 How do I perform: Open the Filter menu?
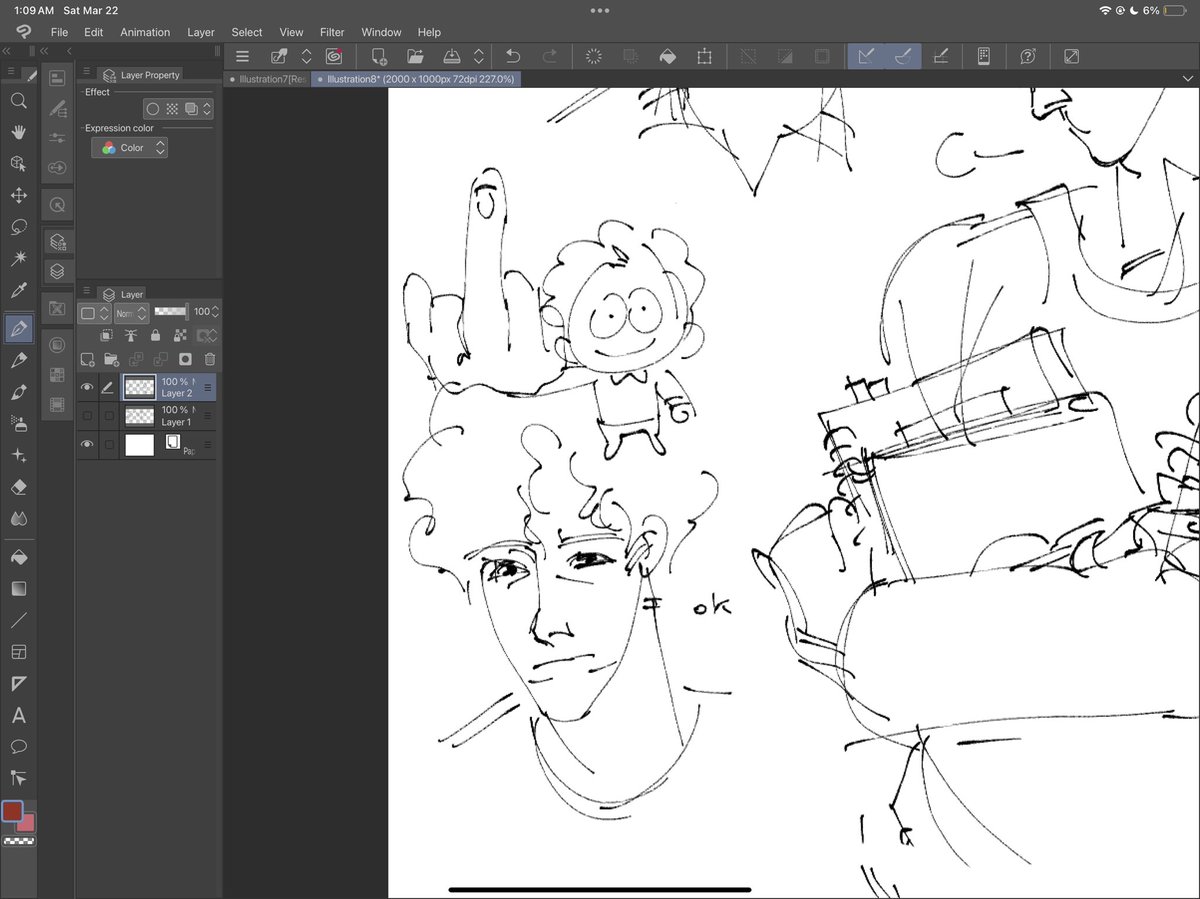pos(332,32)
